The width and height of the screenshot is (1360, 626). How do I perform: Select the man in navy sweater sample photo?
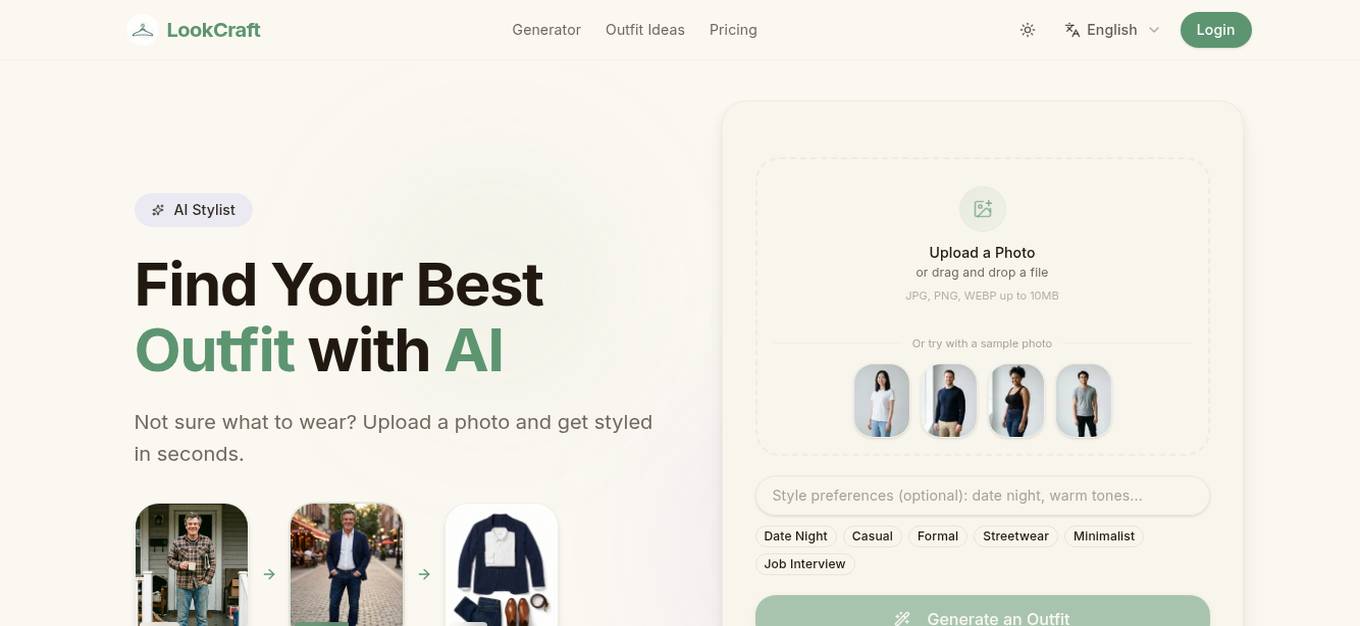948,400
